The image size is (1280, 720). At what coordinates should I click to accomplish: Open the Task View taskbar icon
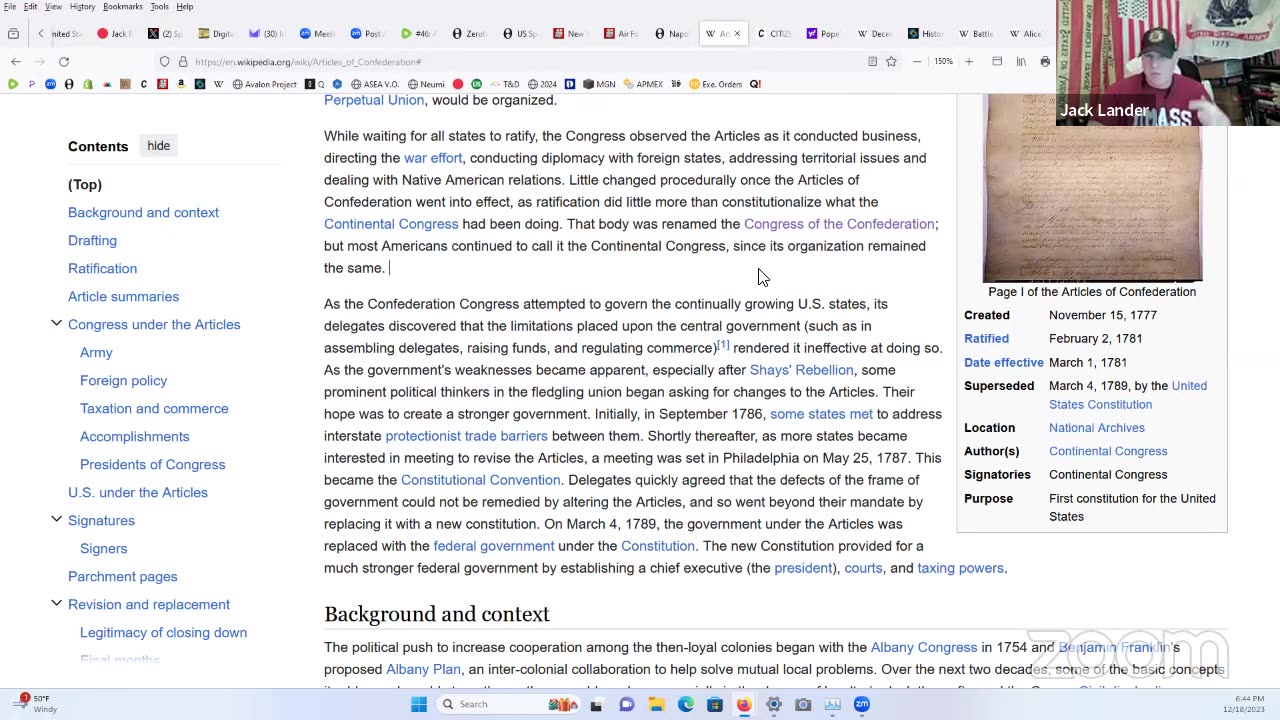click(x=596, y=704)
